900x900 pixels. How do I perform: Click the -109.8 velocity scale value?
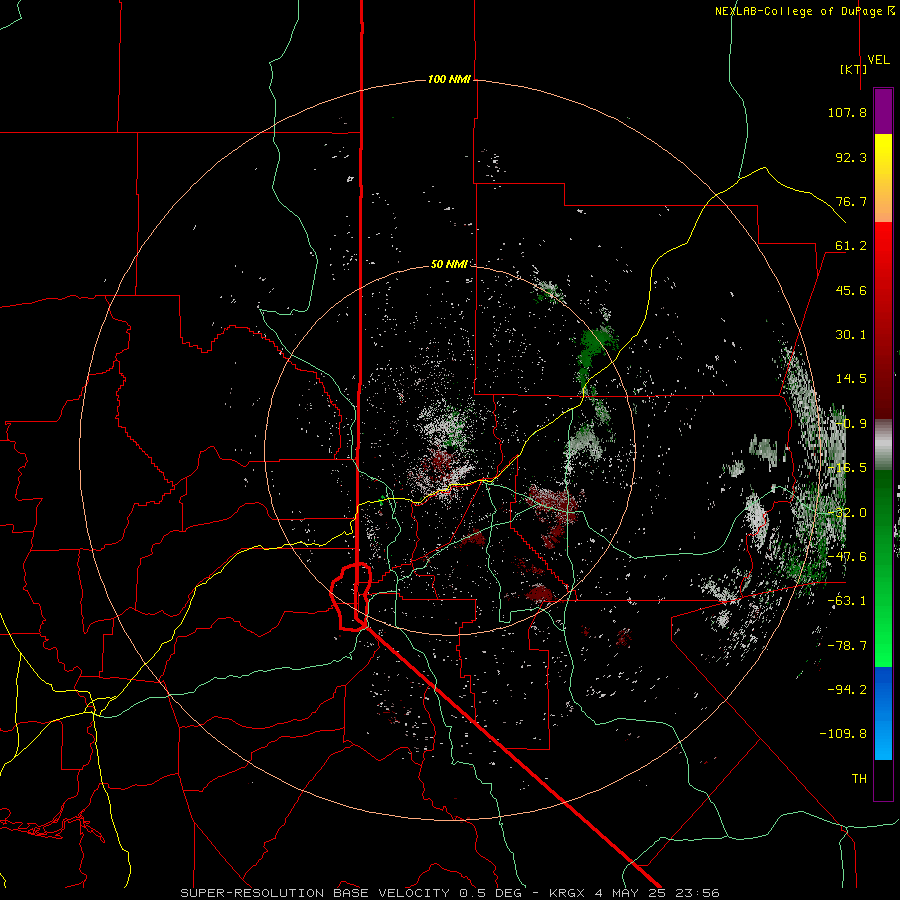[843, 734]
